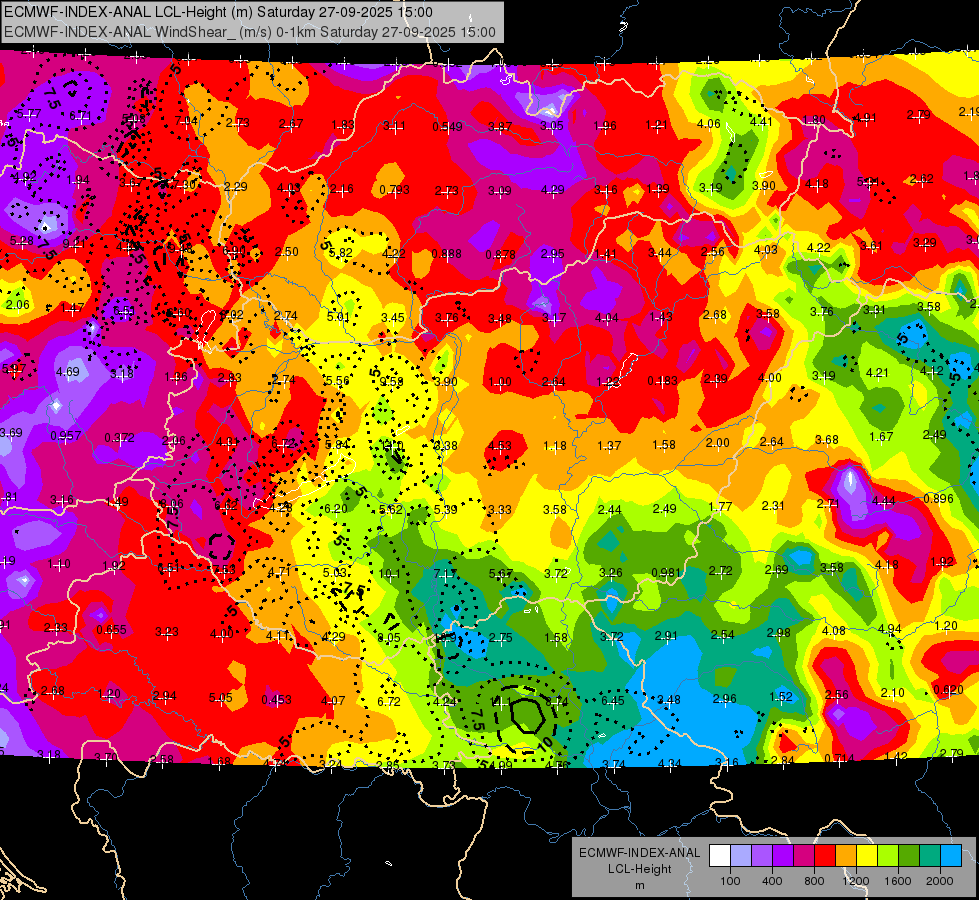
Task: Select the magenta legend swatch
Action: click(804, 856)
